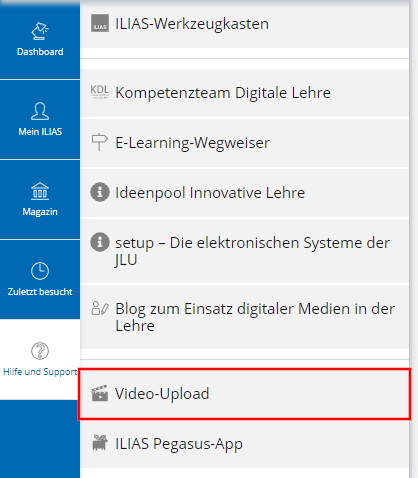Click the info icon beside setup entry
This screenshot has height=478, width=418.
pos(100,242)
